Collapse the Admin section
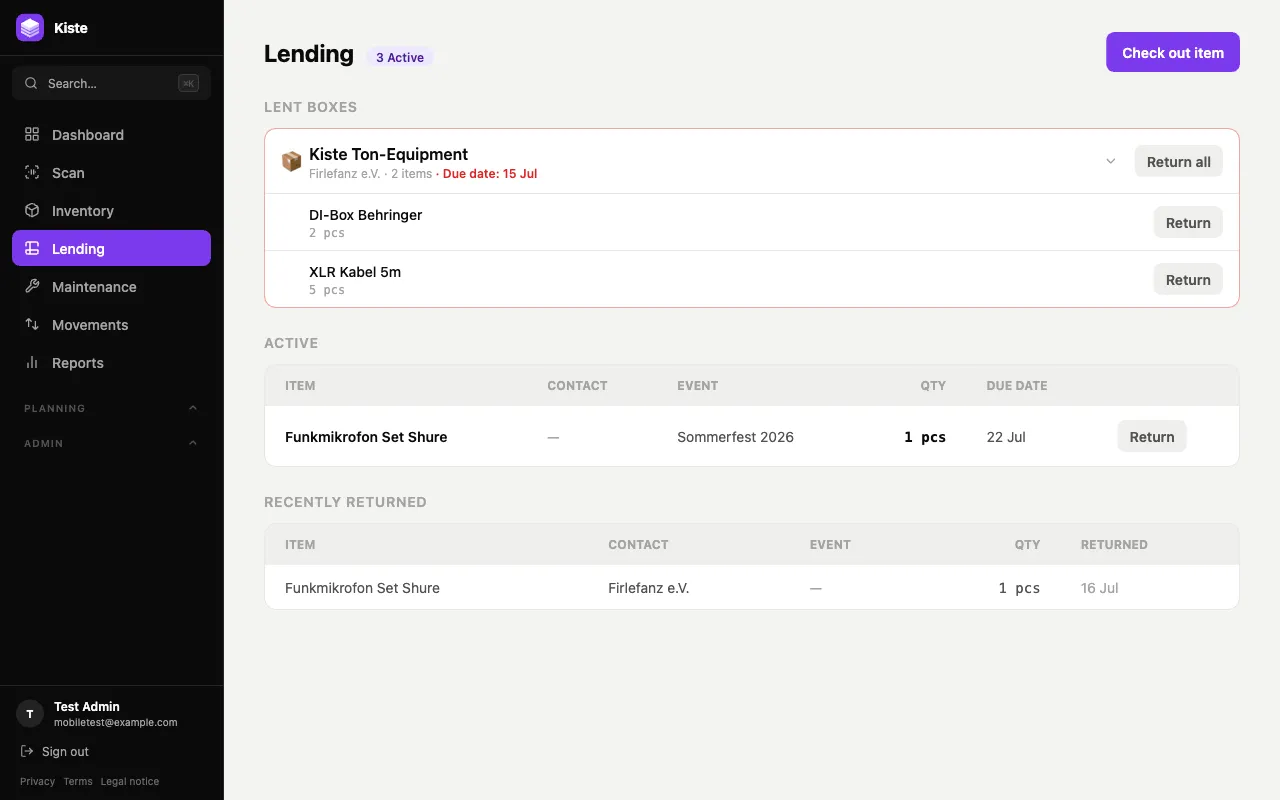The image size is (1280, 800). point(193,443)
